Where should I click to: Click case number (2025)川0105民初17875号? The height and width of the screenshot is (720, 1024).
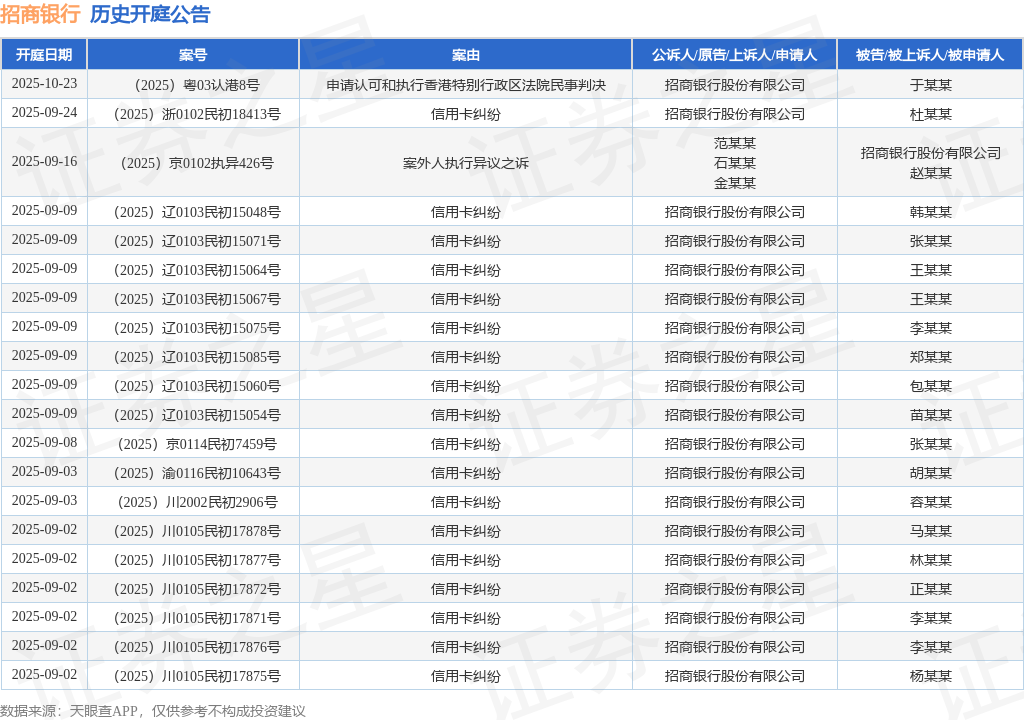[193, 676]
